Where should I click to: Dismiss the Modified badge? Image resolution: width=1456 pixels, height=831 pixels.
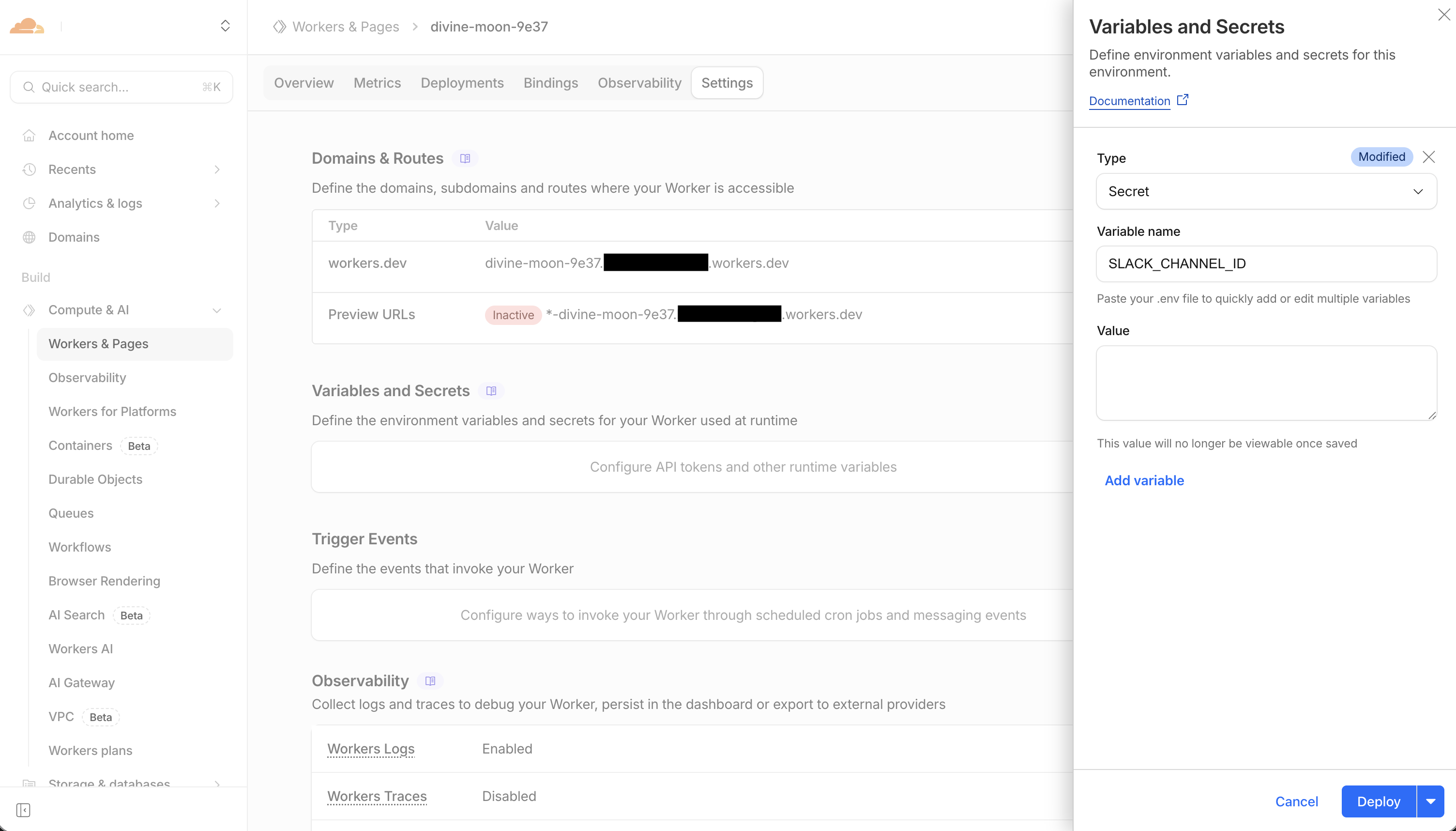(1428, 156)
